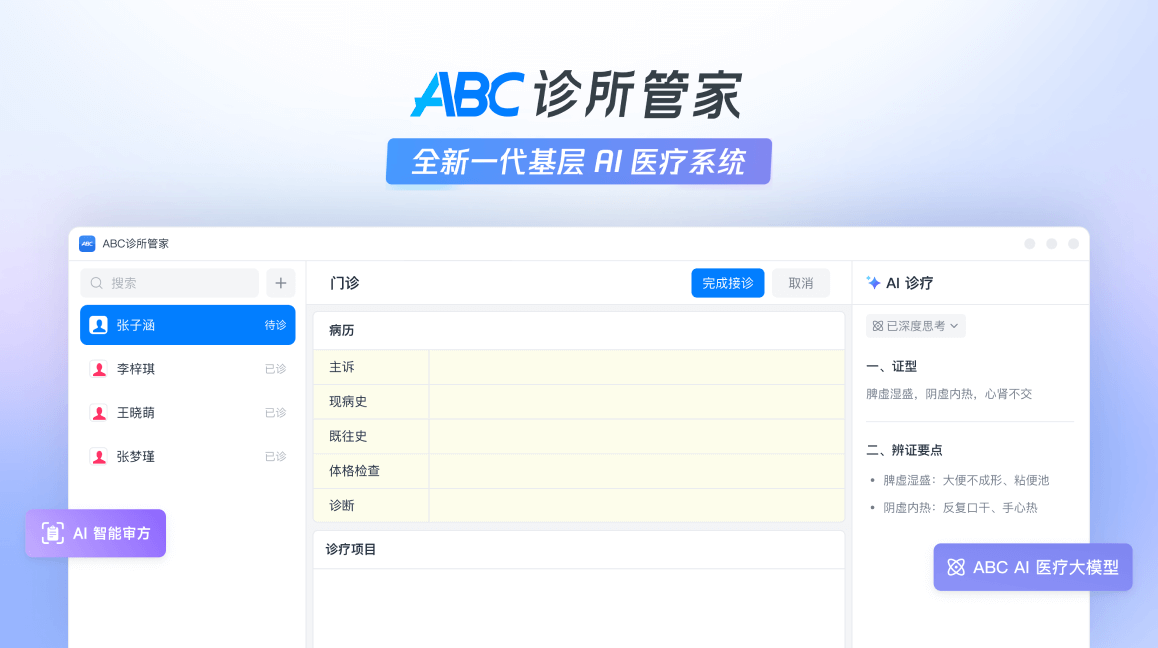Click the AI 诊疗 sparkle icon

873,283
